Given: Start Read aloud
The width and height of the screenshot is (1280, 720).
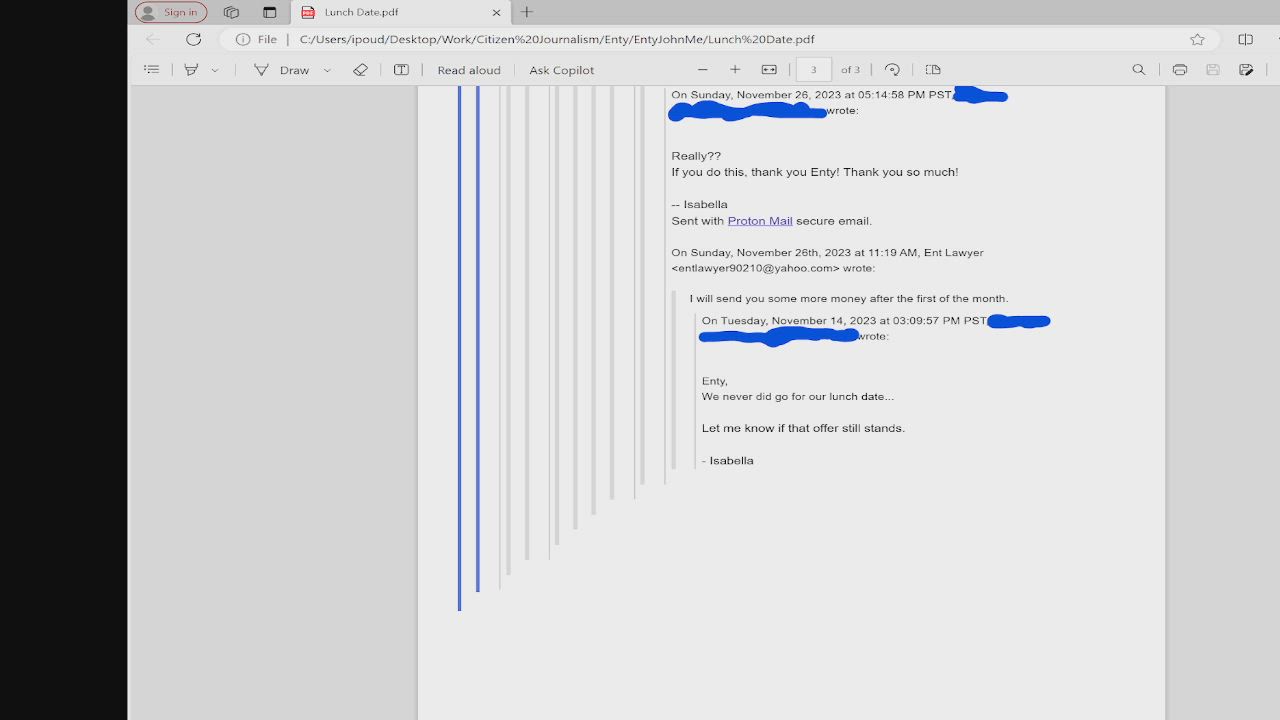Looking at the screenshot, I should click(468, 70).
